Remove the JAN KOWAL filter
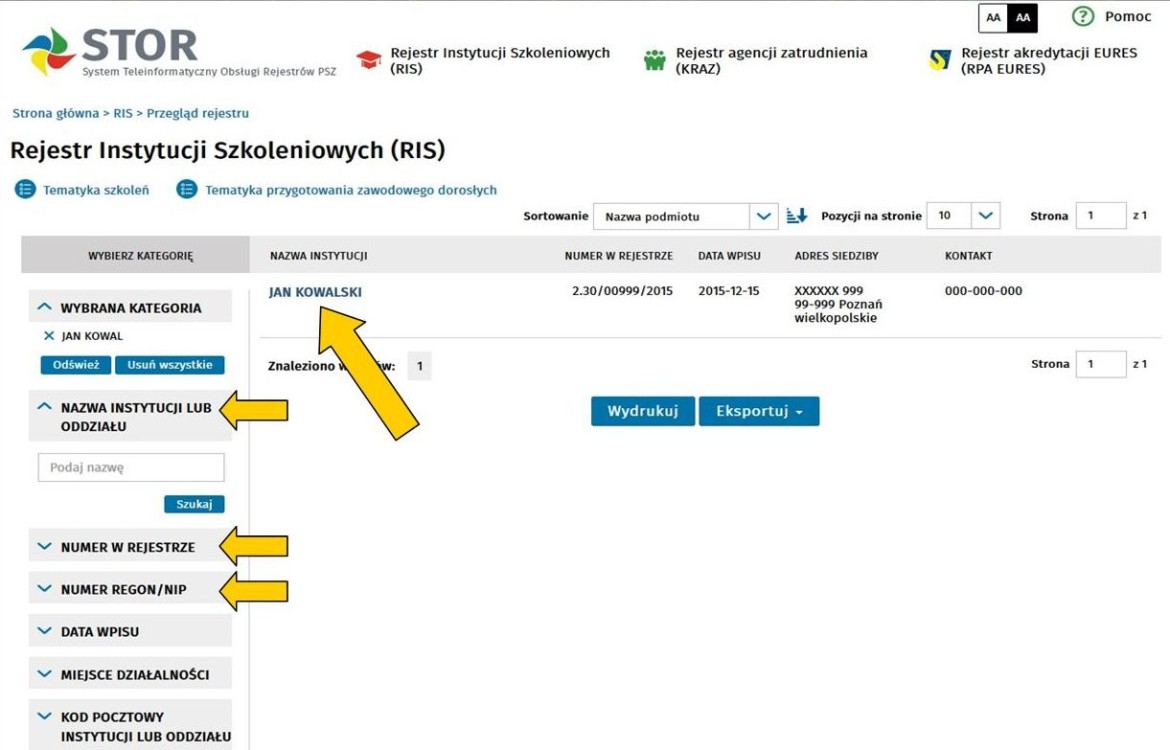 (x=49, y=336)
